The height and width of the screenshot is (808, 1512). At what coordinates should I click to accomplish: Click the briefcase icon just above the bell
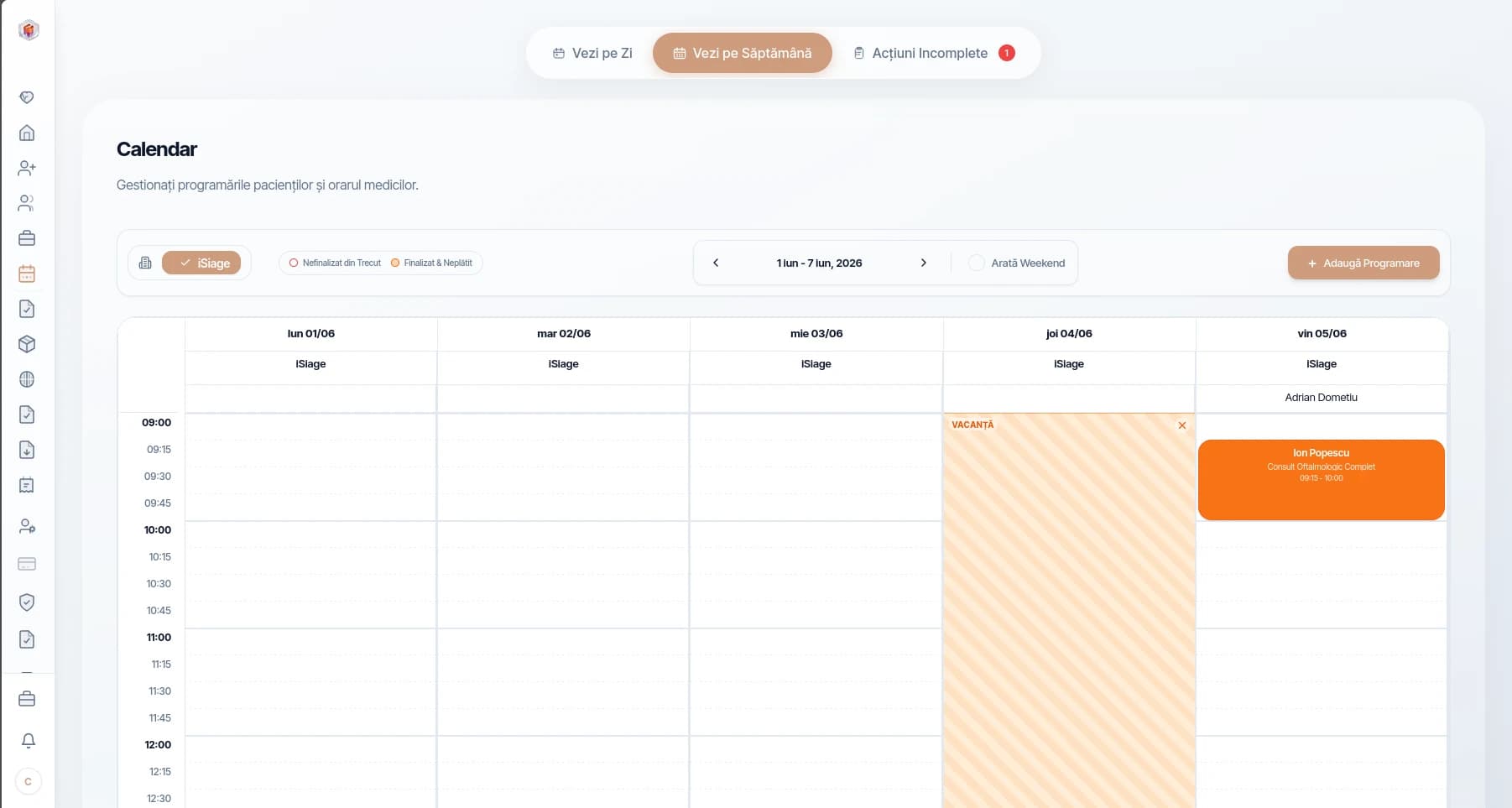coord(27,699)
